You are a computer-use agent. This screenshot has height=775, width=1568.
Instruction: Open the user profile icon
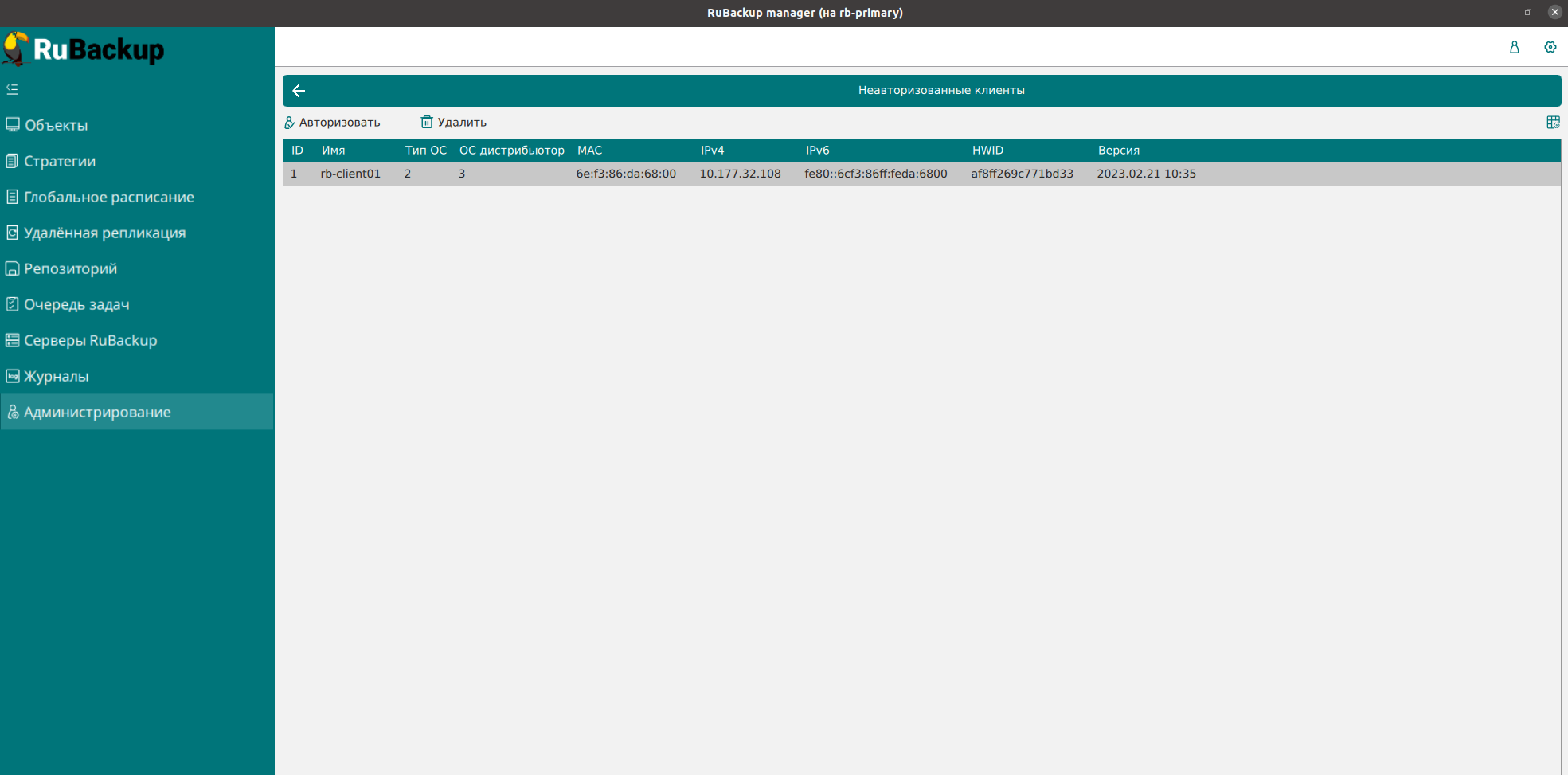click(x=1514, y=47)
